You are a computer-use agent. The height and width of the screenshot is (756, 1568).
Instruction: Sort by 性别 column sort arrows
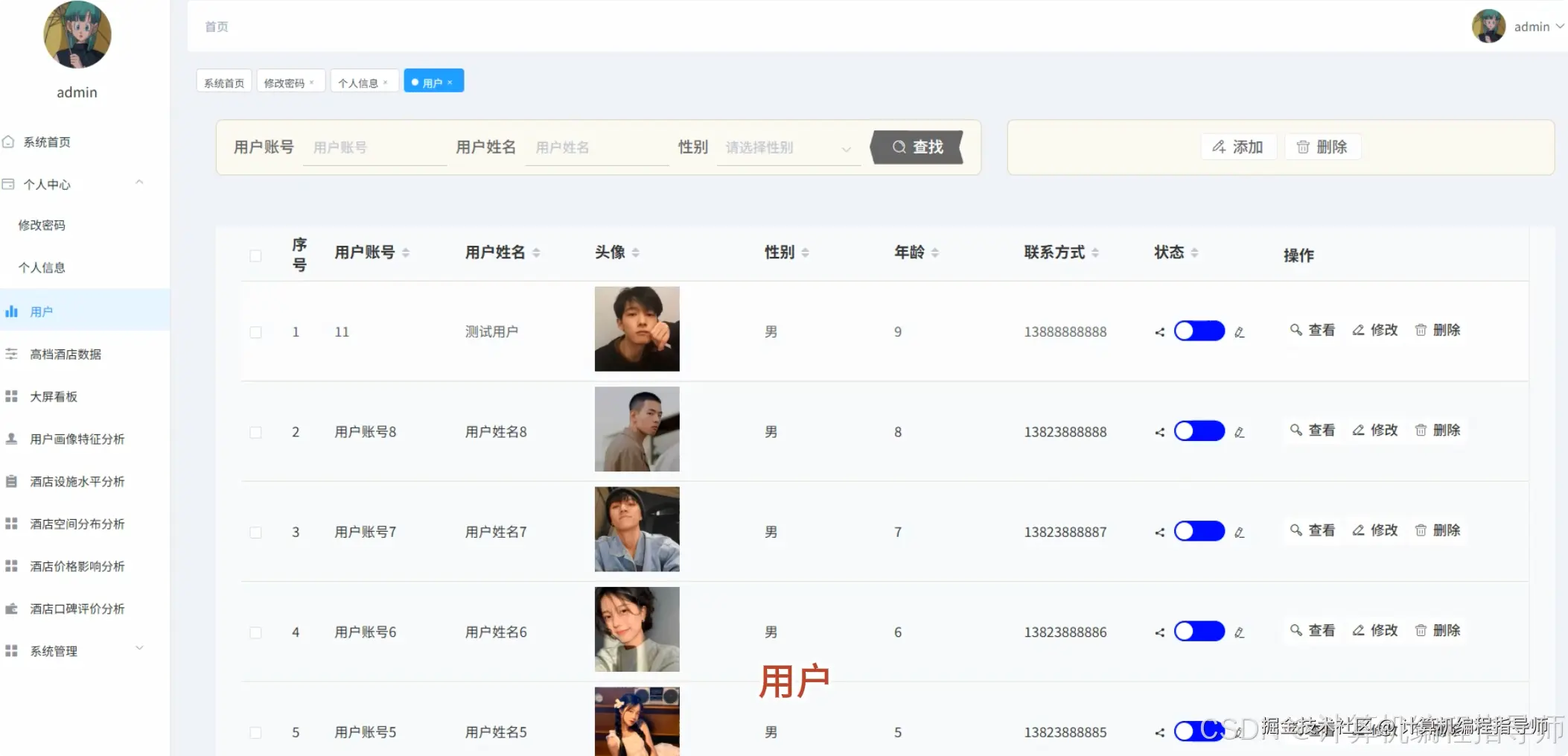[805, 253]
